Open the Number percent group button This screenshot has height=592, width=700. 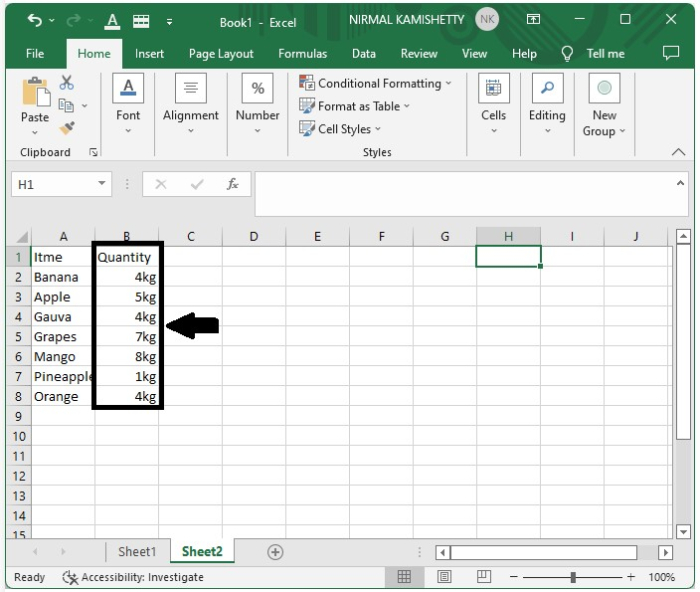(257, 105)
